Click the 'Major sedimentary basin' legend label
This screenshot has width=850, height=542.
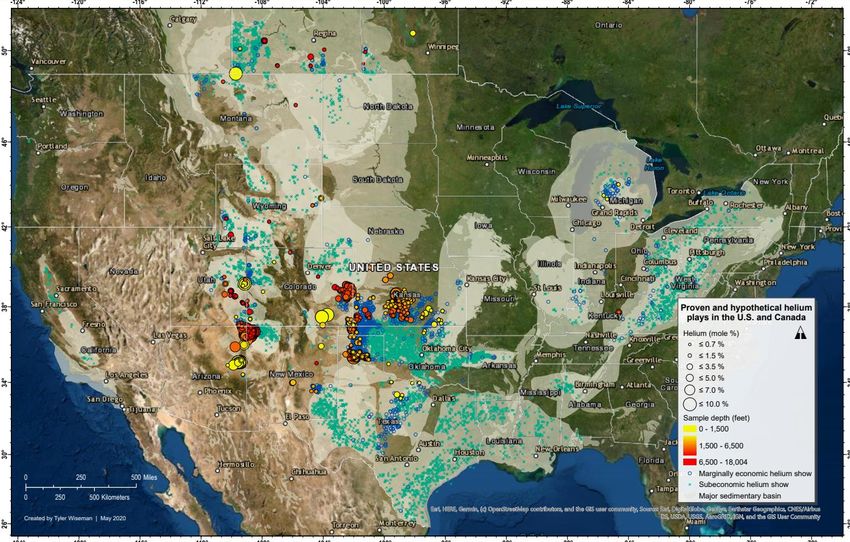coord(740,496)
